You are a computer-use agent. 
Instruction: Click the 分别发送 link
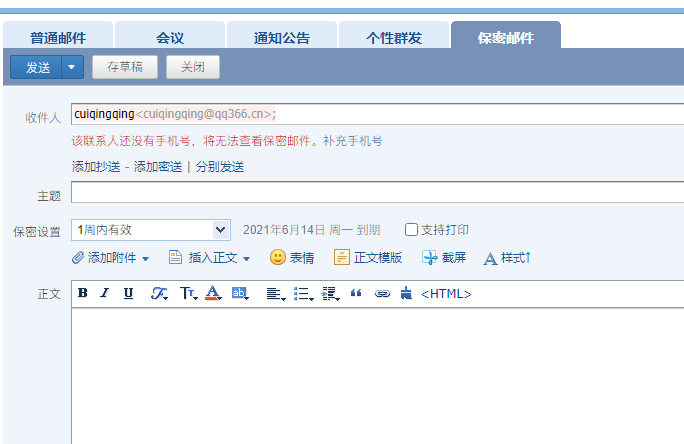click(x=220, y=167)
